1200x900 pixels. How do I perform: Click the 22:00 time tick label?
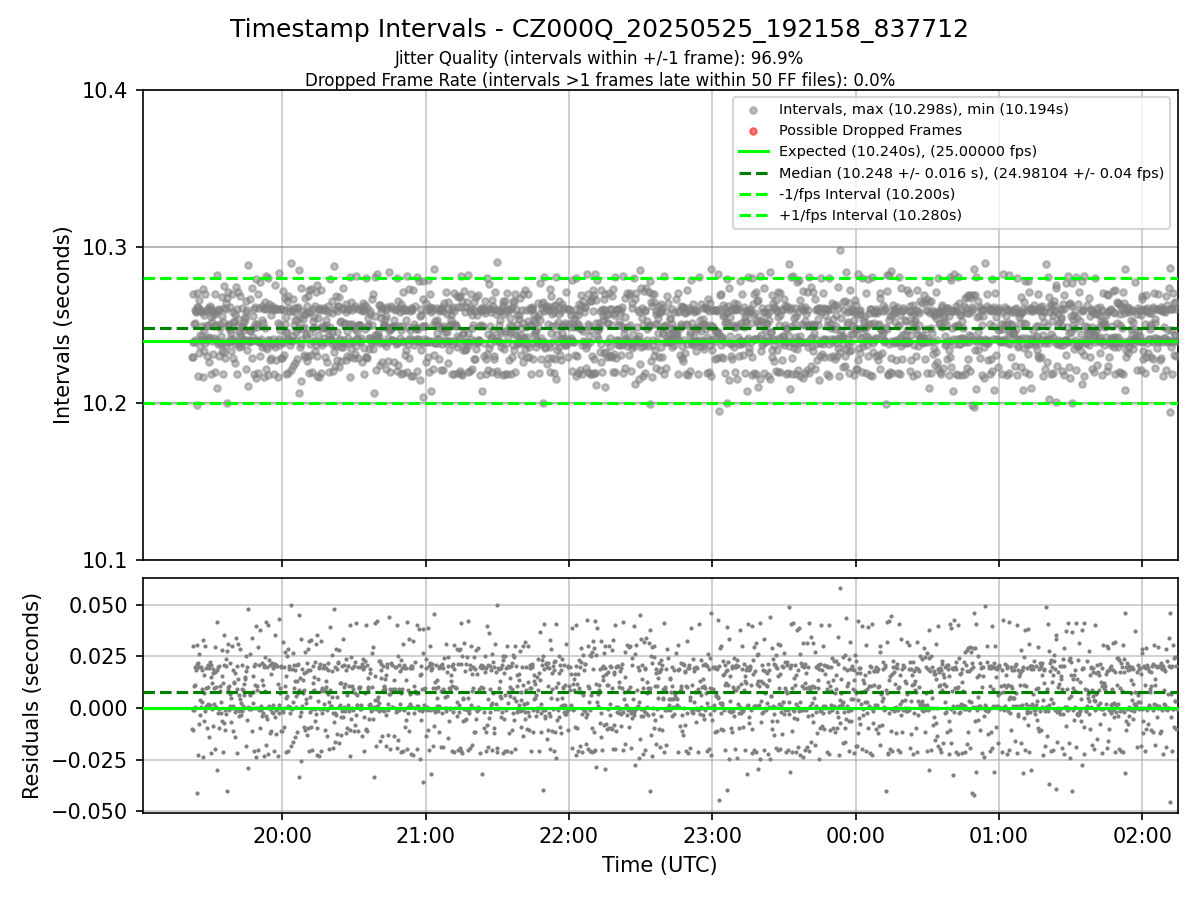tap(569, 834)
